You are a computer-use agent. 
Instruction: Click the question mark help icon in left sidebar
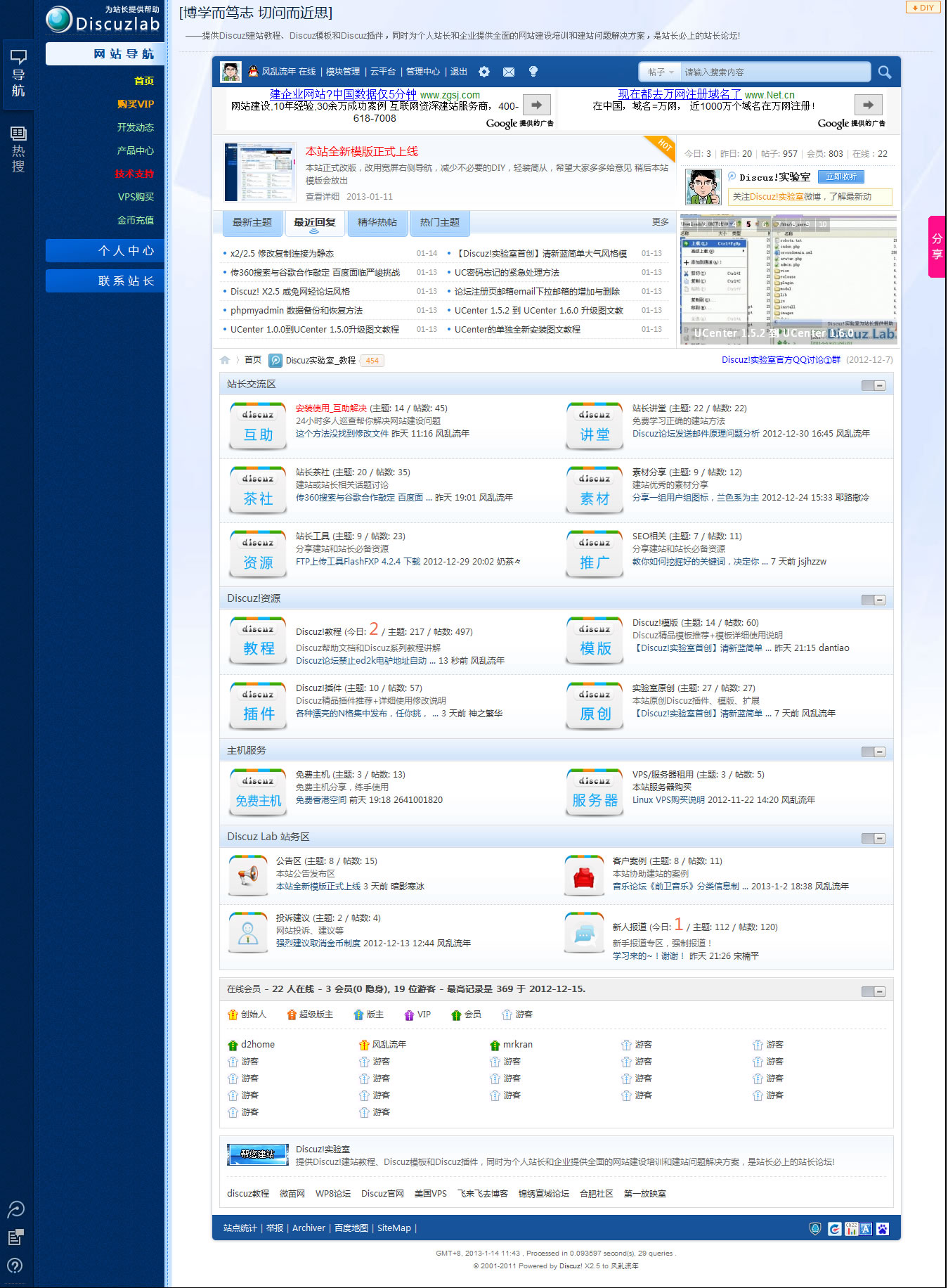click(15, 1266)
